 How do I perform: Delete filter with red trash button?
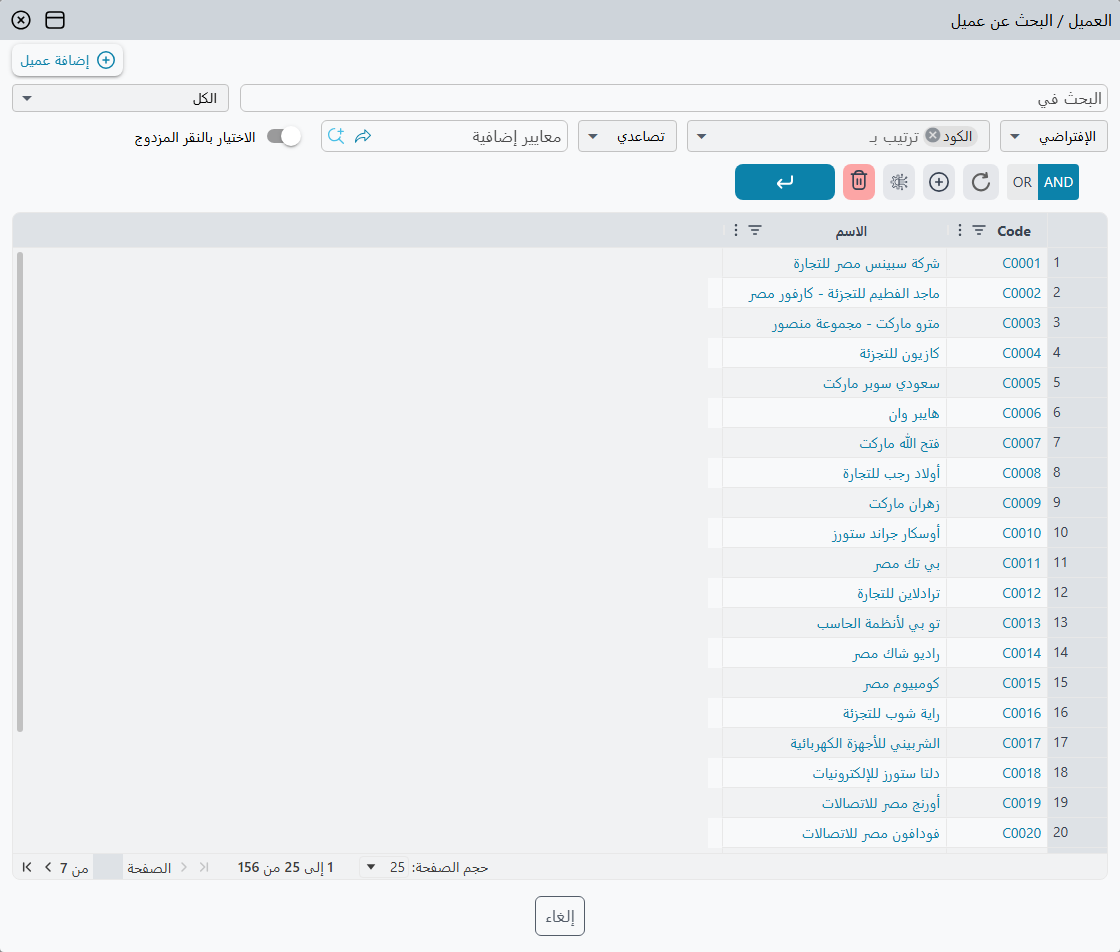[x=859, y=182]
